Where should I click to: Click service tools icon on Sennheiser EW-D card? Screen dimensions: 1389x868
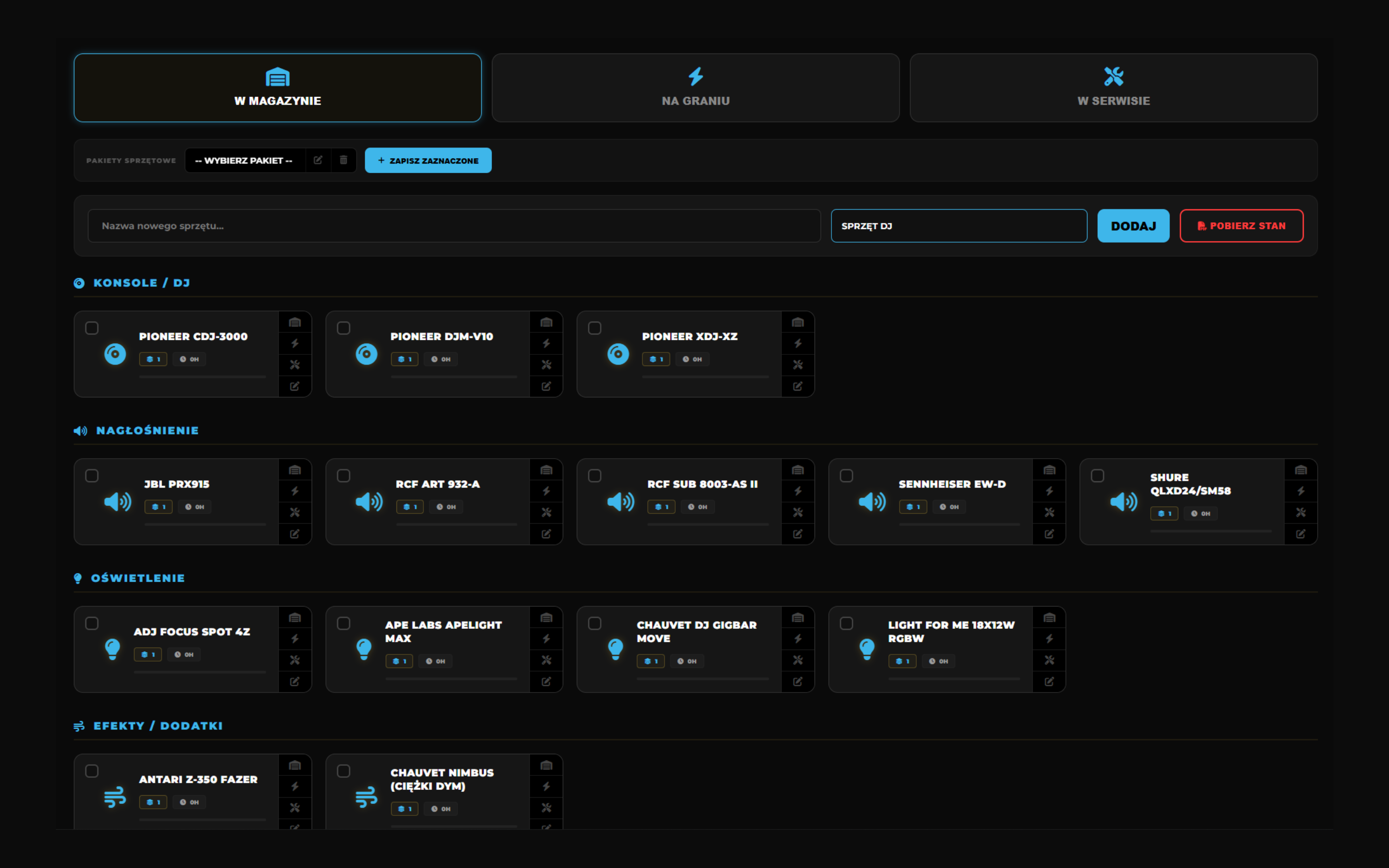point(1049,512)
